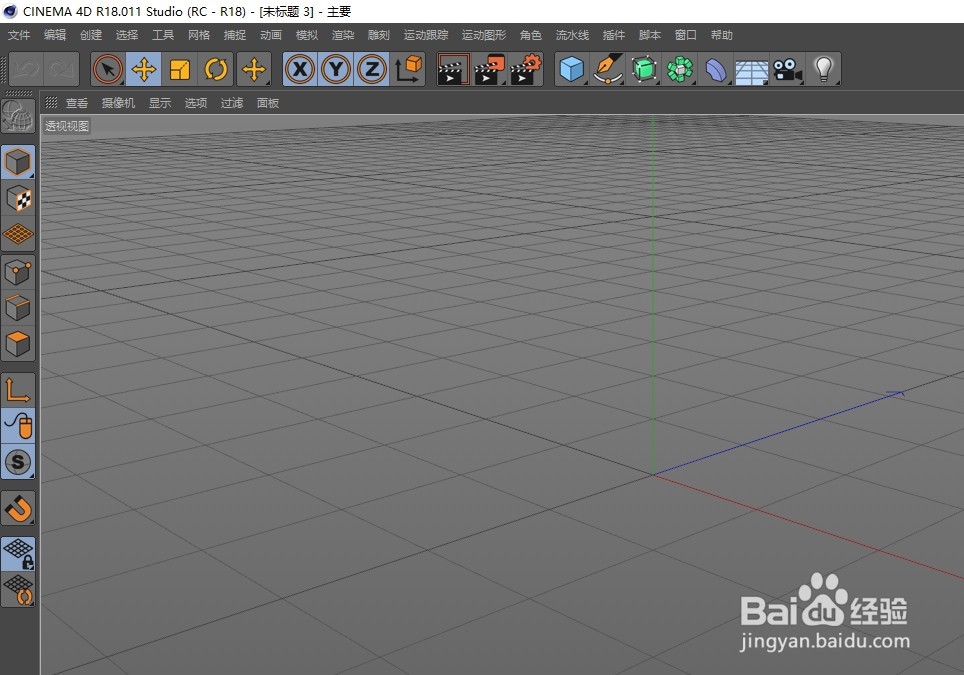Screen dimensions: 964x675
Task: Open the 窗口 menu
Action: tap(685, 35)
